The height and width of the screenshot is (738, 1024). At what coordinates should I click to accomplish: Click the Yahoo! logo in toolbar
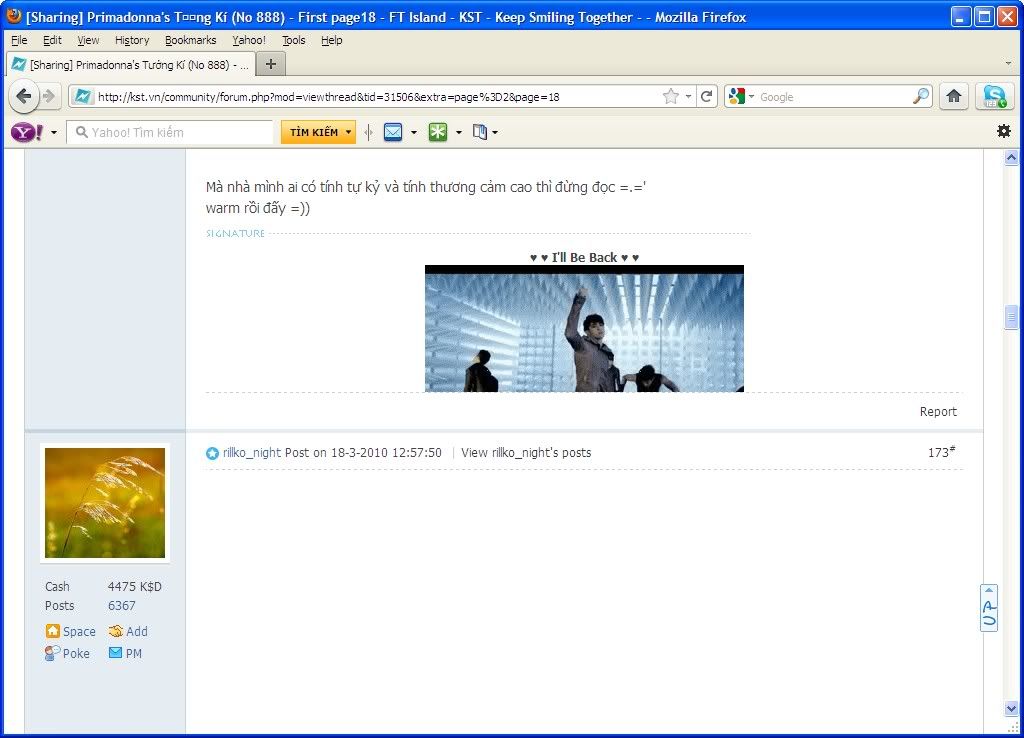click(27, 133)
